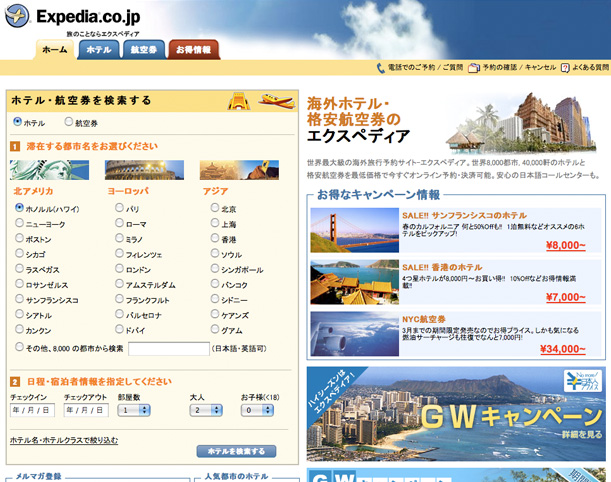The image size is (611, 482).
Task: Select その他 8,000の都市から検索 radio button
Action: (x=19, y=346)
